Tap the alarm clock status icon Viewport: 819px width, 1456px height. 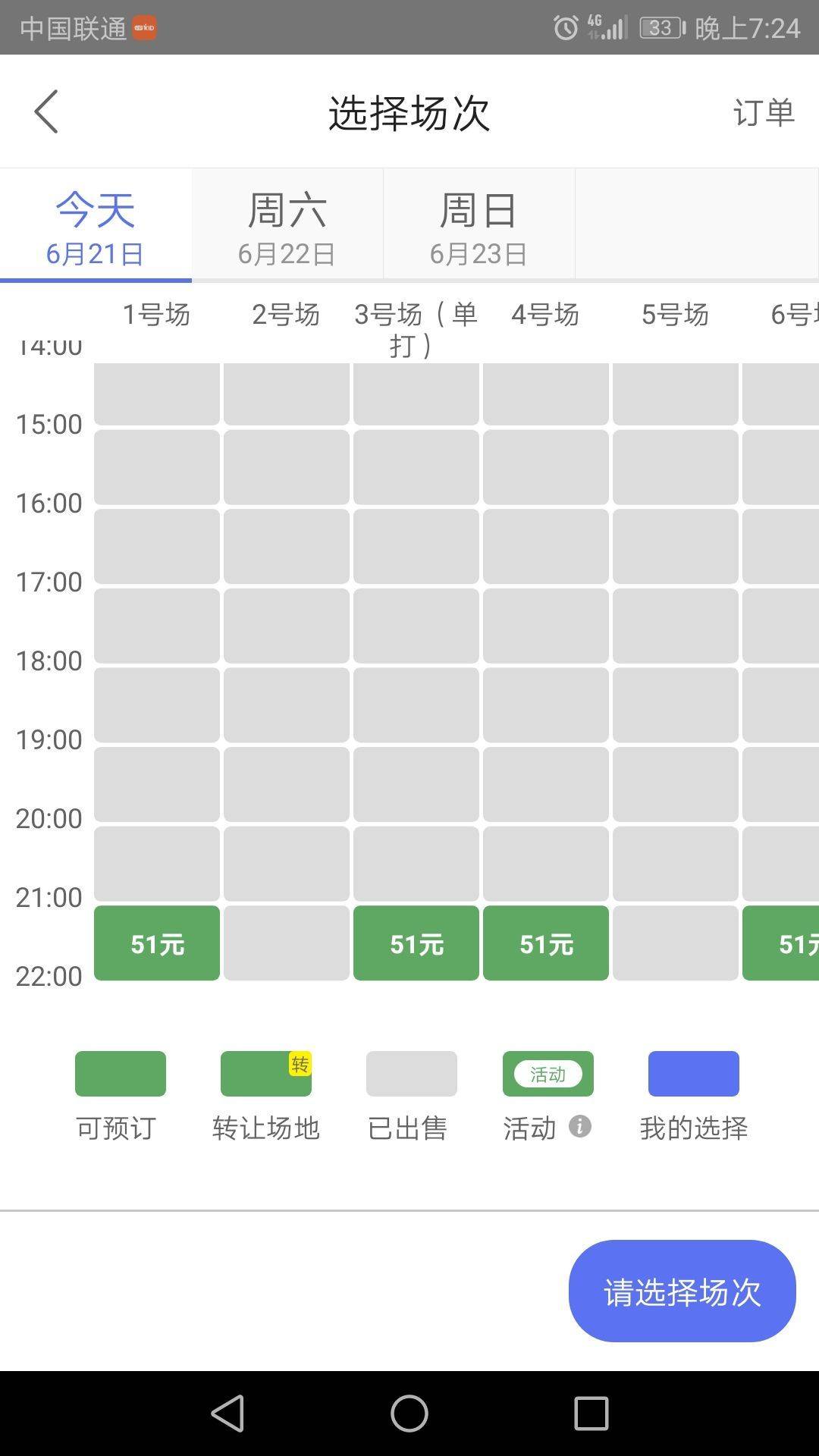tap(565, 28)
